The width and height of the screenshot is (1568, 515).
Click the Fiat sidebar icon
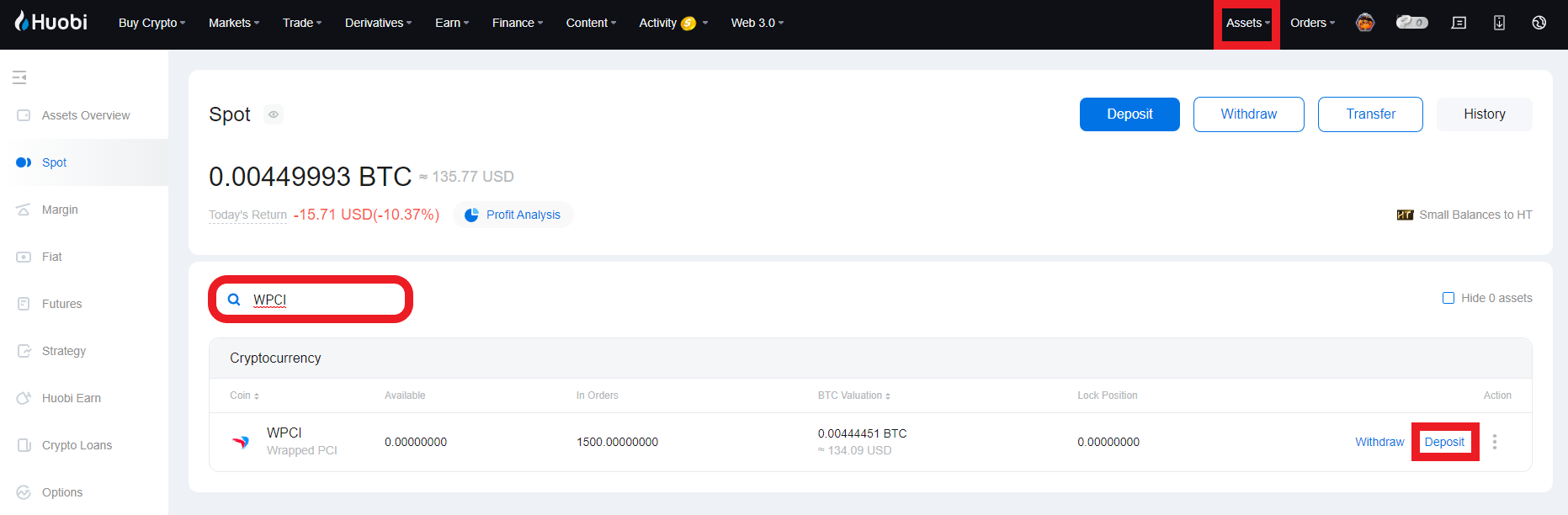coord(24,257)
